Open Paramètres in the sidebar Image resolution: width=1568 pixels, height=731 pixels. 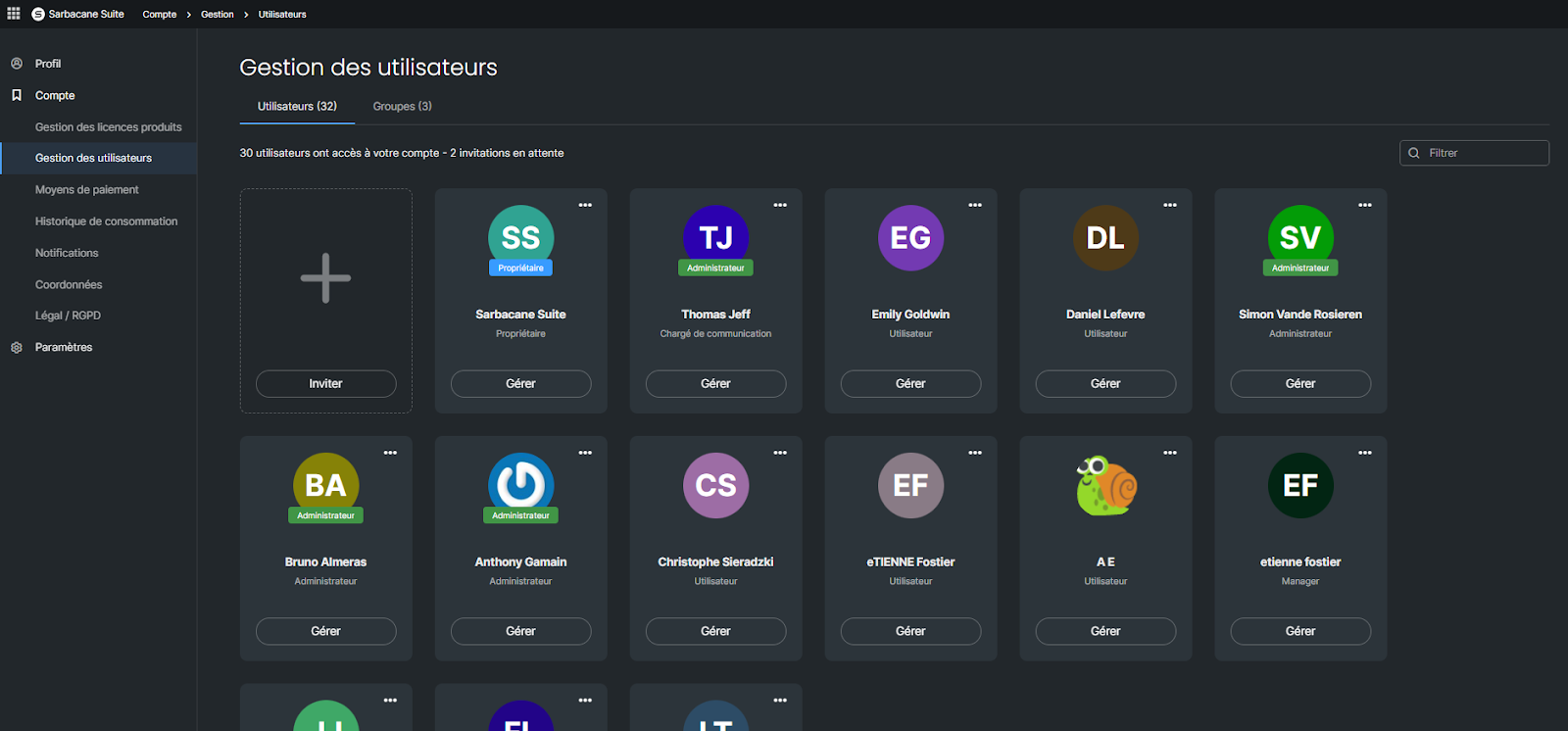coord(64,348)
